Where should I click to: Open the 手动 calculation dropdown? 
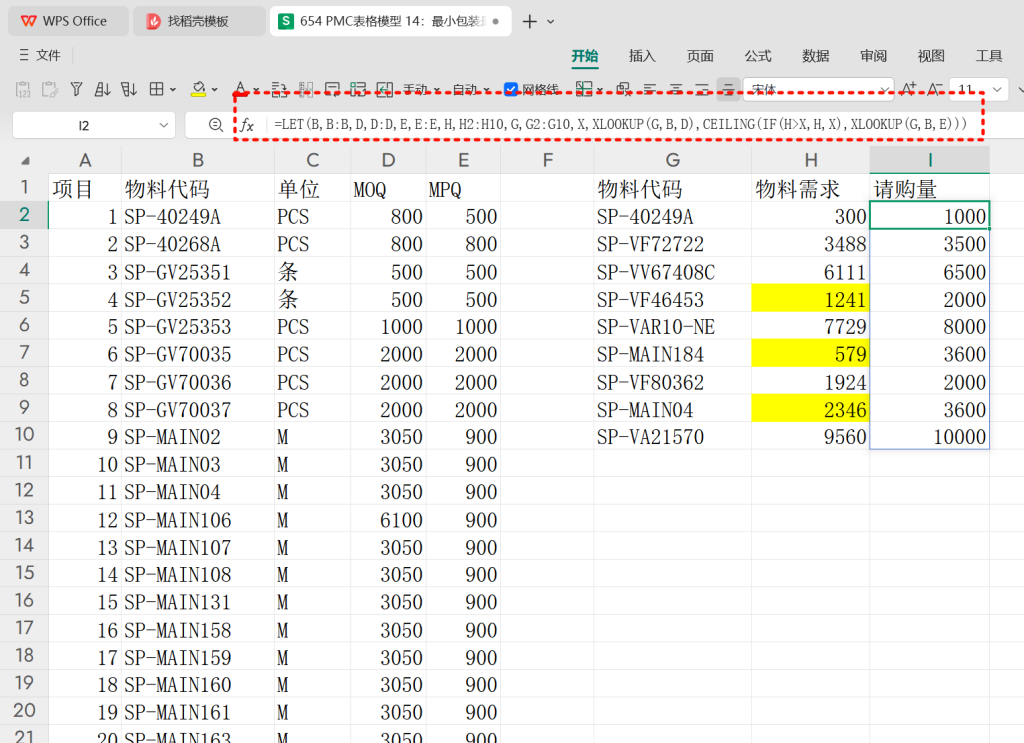421,89
